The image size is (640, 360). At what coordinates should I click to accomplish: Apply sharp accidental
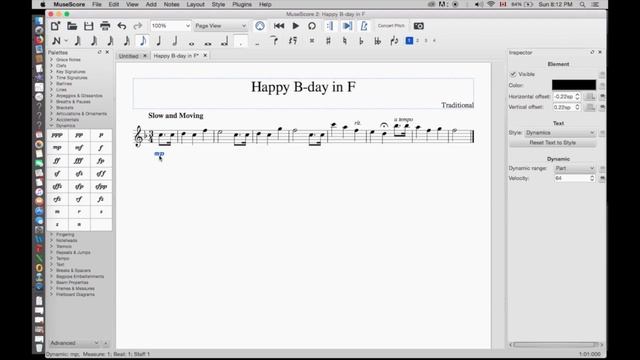pos(328,41)
